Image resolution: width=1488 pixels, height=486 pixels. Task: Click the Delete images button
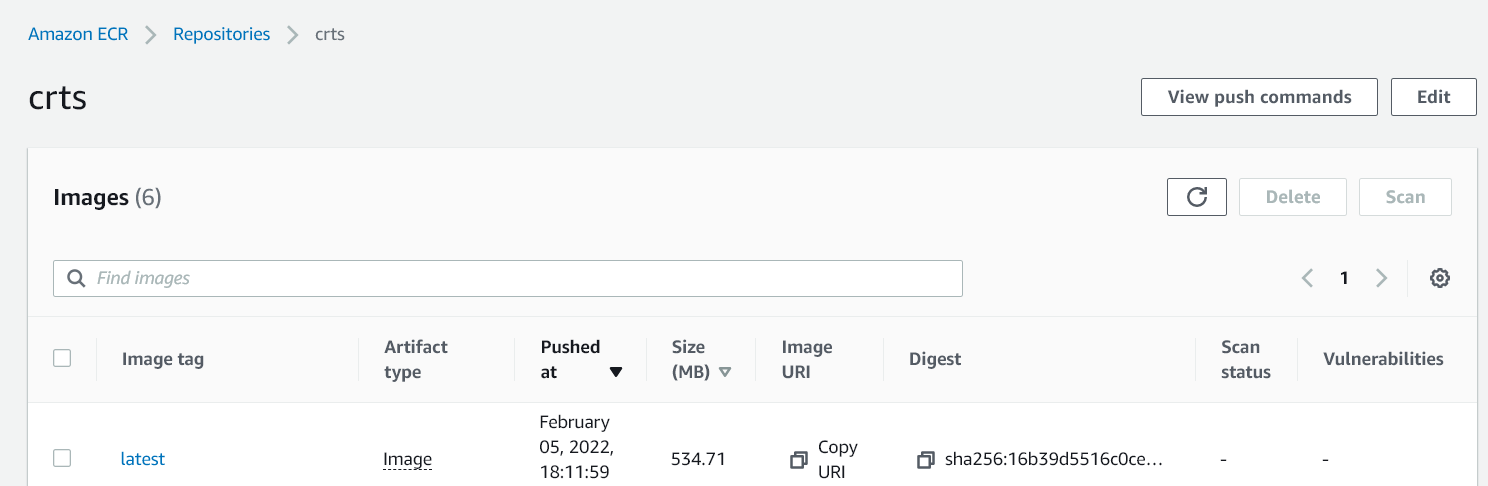point(1292,197)
